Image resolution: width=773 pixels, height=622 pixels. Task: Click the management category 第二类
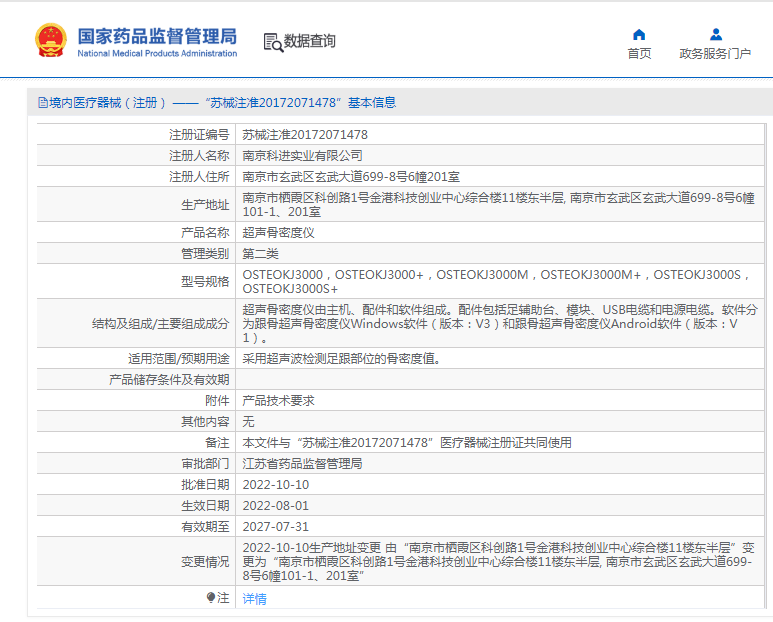click(260, 254)
